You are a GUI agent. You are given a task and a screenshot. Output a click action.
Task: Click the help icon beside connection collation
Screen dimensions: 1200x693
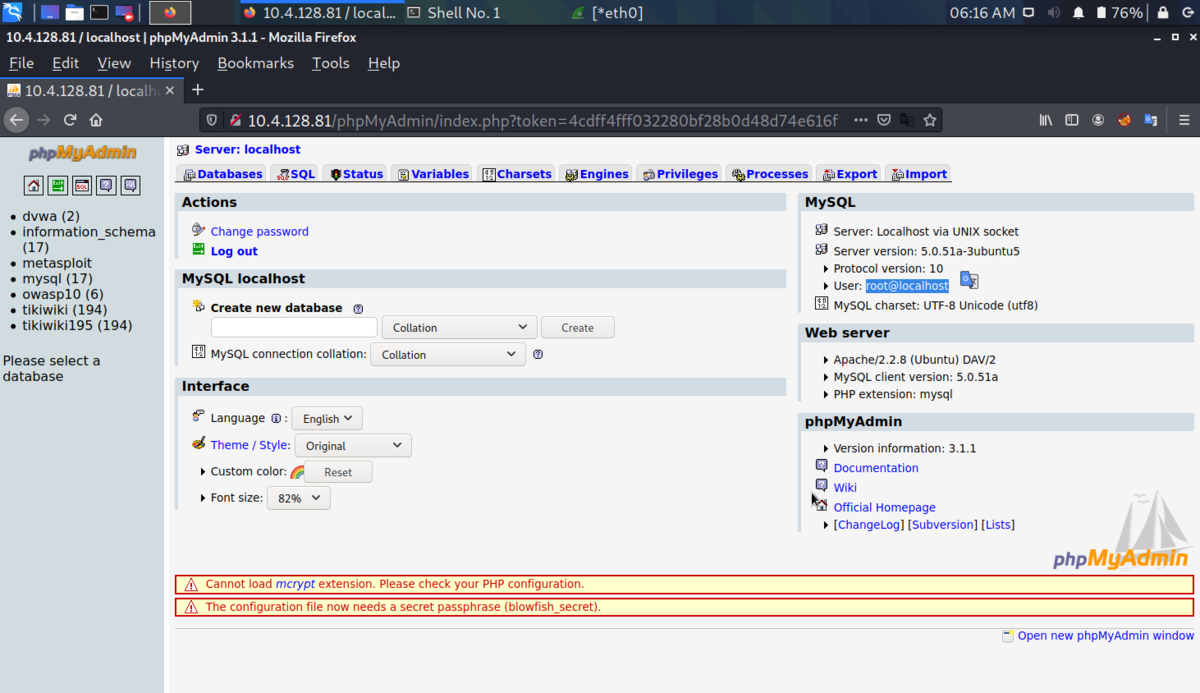(538, 354)
